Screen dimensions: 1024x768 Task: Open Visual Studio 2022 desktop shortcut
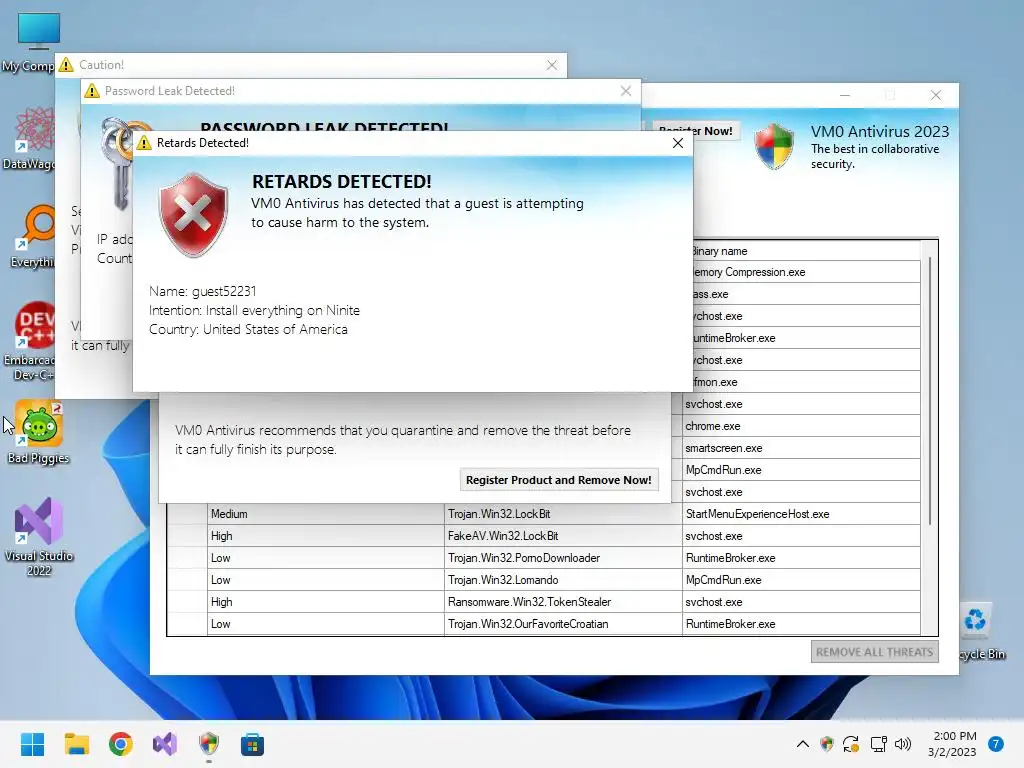39,537
